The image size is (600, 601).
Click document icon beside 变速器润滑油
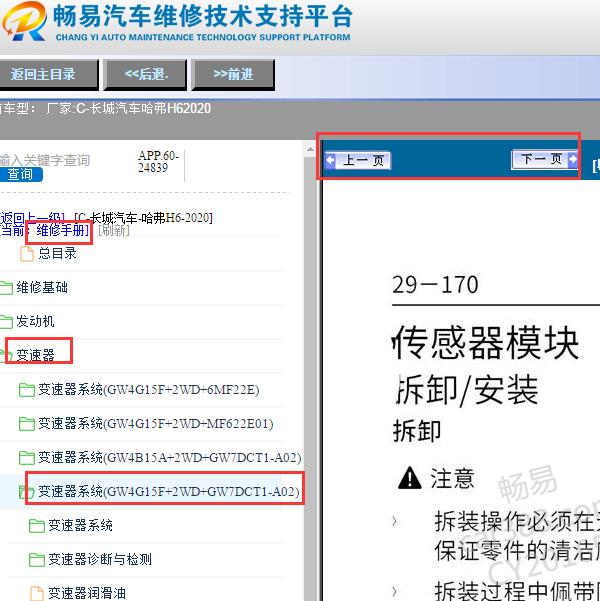click(x=37, y=593)
